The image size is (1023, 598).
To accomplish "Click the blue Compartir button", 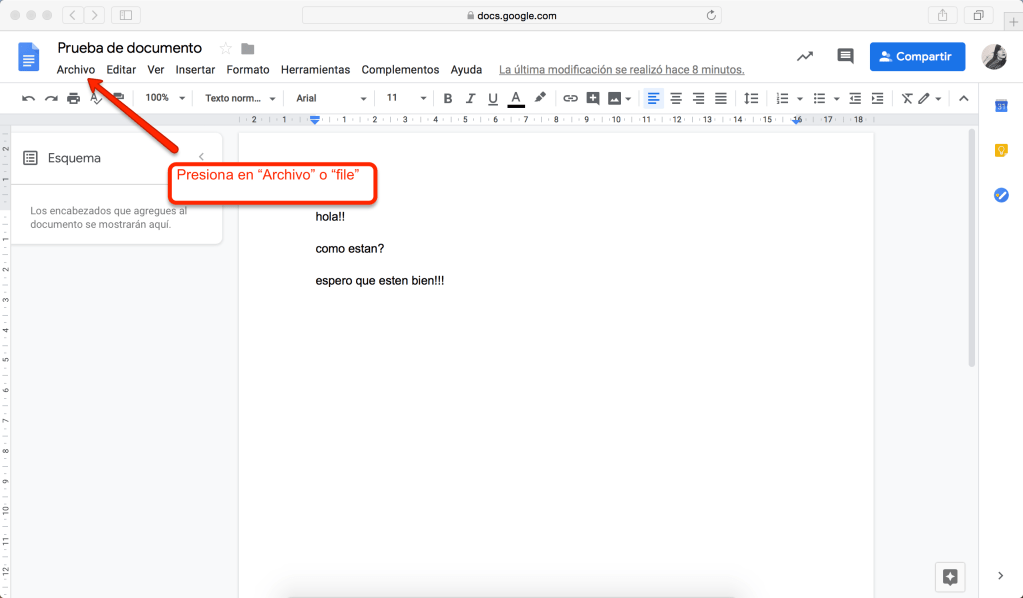I will tap(917, 57).
